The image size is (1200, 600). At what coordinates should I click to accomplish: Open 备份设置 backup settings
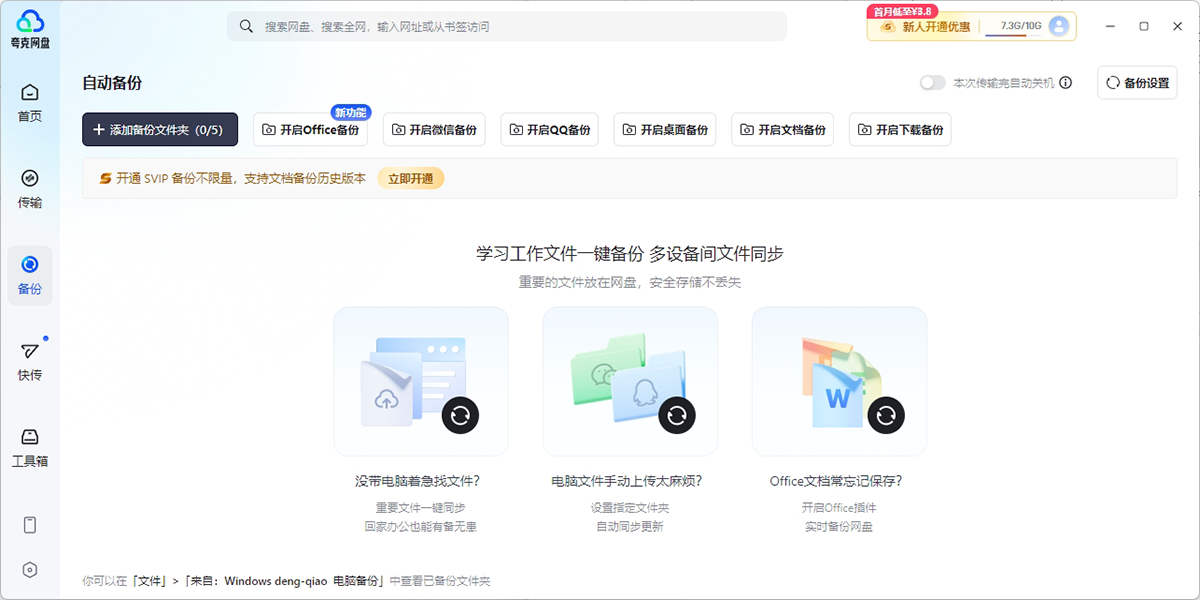click(x=1136, y=82)
